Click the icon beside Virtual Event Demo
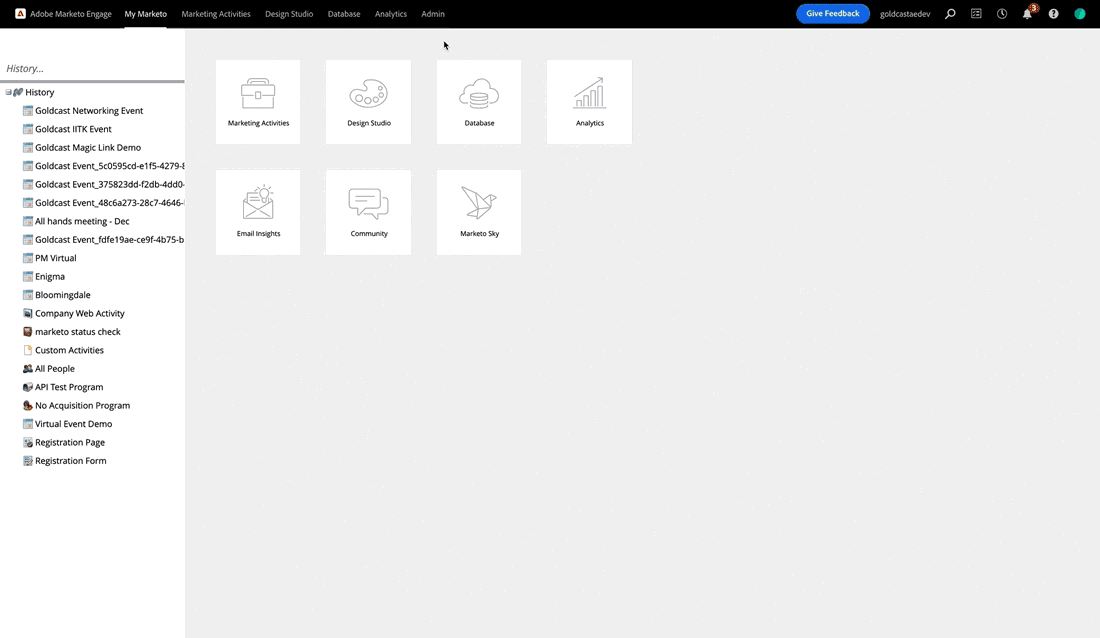This screenshot has width=1100, height=638. (x=28, y=423)
